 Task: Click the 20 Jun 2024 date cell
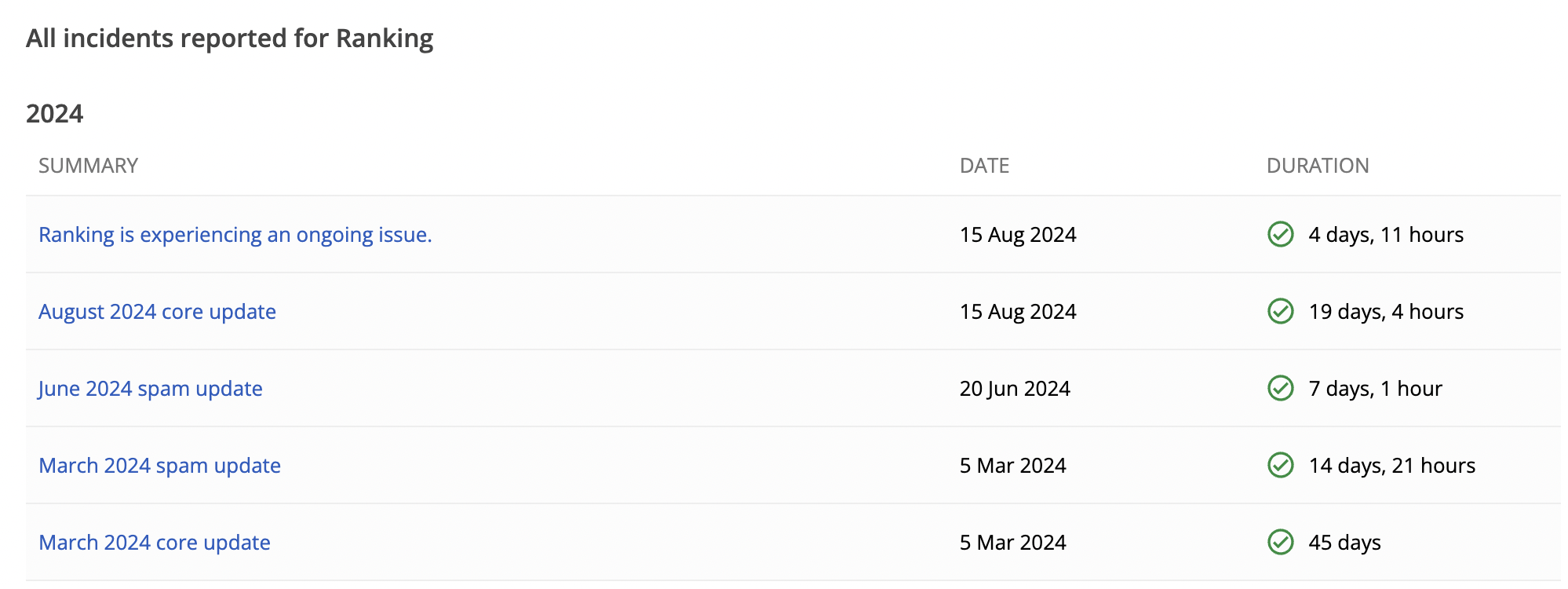[x=1015, y=389]
